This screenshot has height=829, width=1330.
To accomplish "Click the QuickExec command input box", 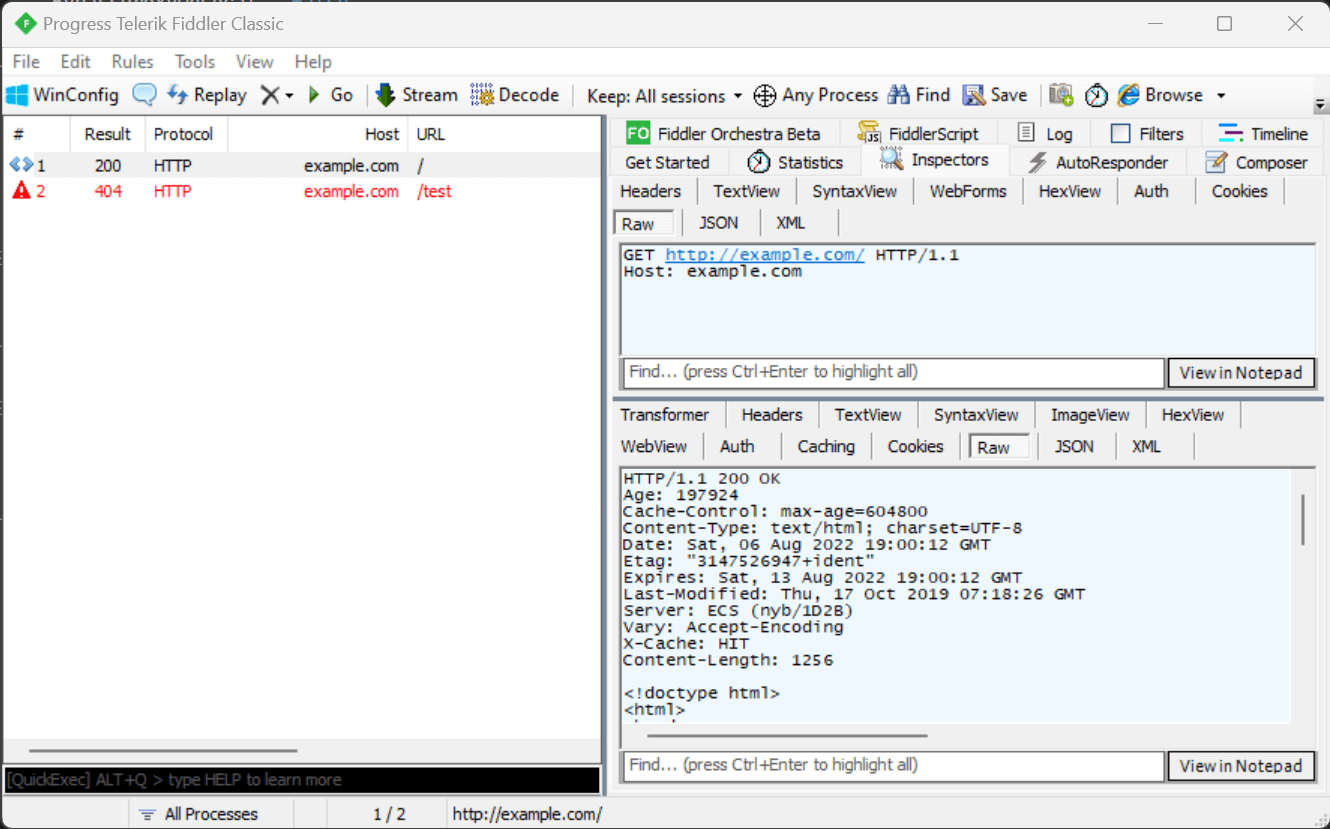I will 302,780.
